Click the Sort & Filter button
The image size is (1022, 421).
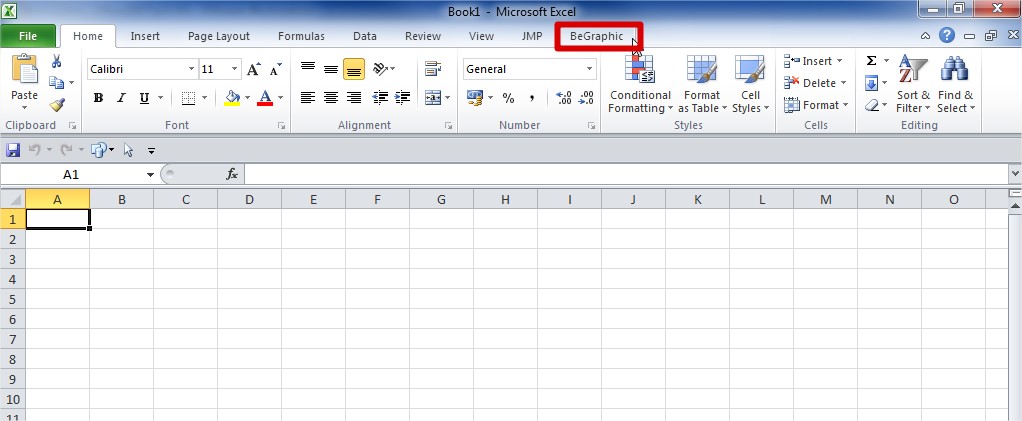pos(913,84)
